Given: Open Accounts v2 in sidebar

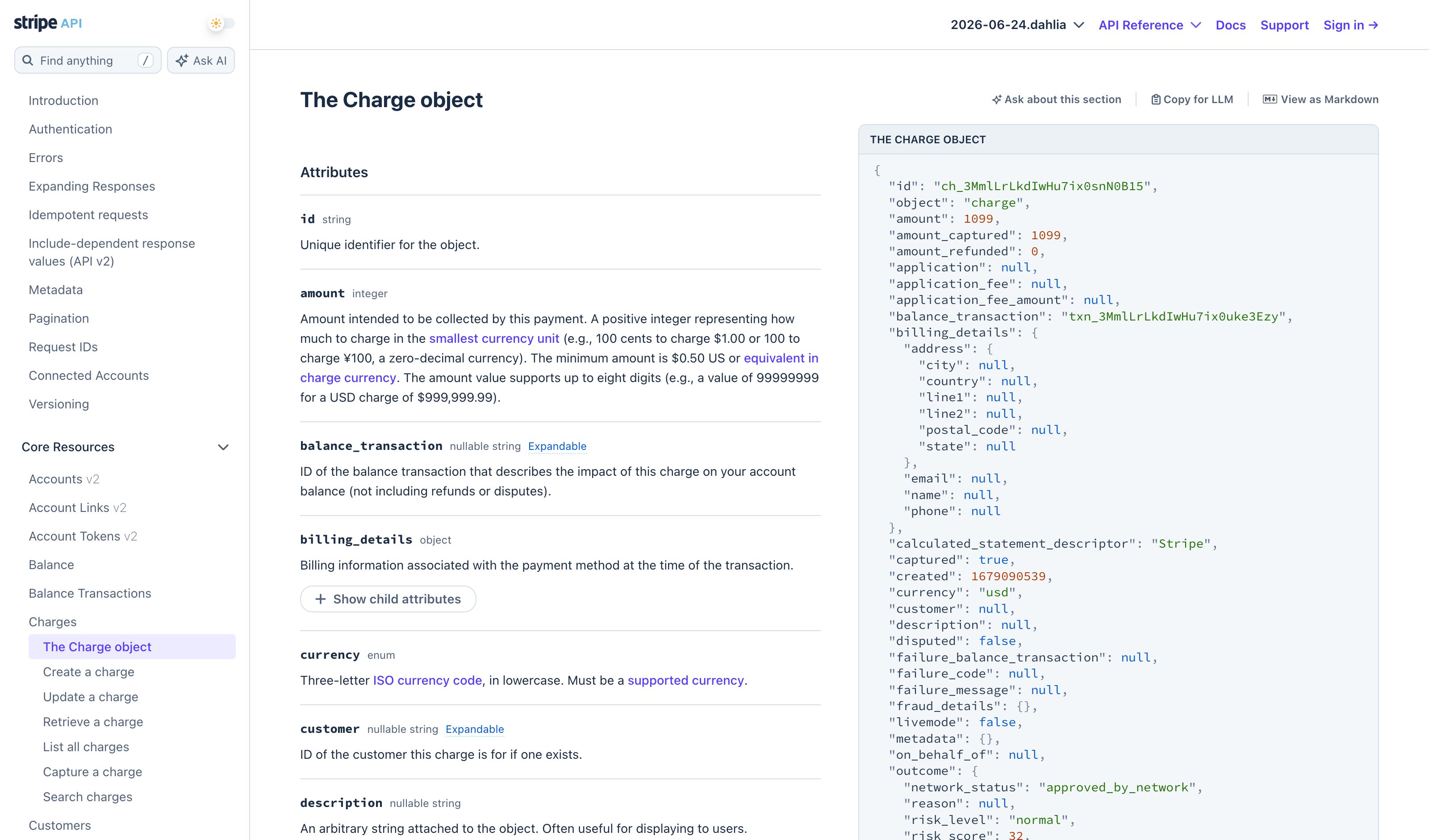Looking at the screenshot, I should (64, 479).
